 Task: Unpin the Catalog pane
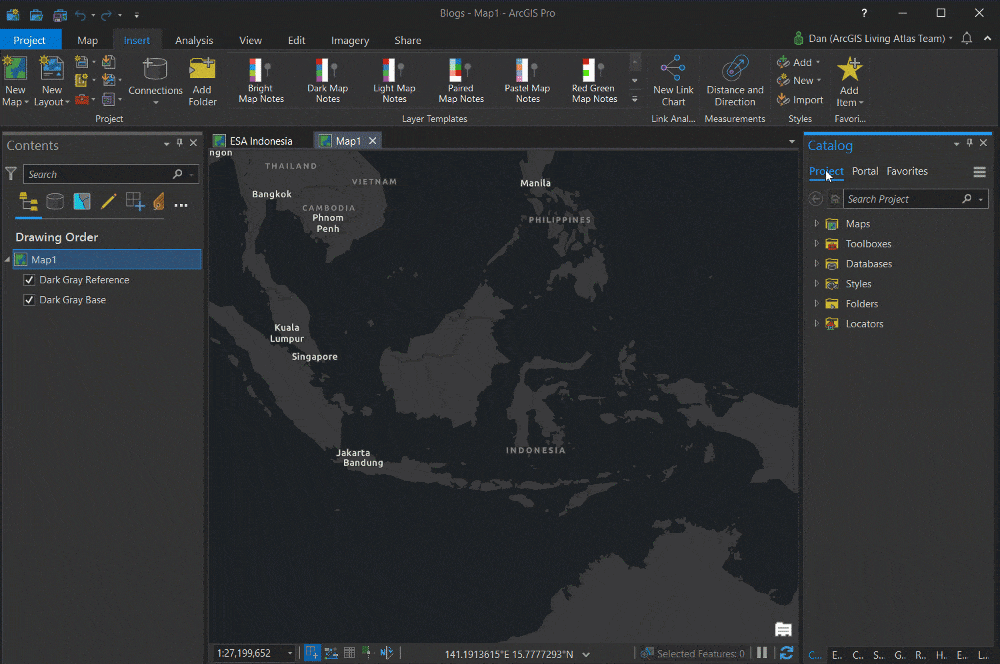pyautogui.click(x=969, y=143)
